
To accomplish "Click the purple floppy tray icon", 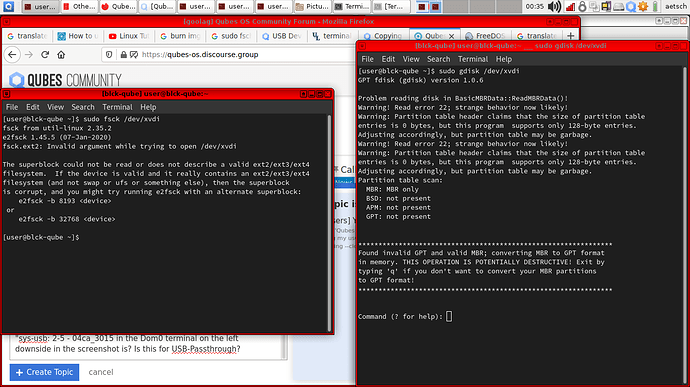I will (x=606, y=6).
